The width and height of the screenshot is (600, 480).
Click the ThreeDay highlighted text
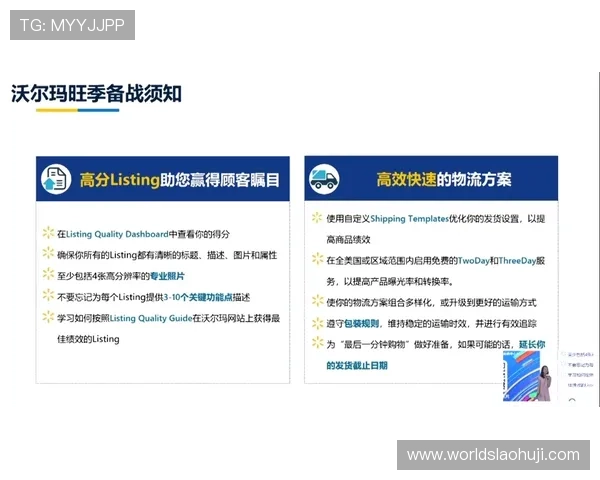(517, 261)
